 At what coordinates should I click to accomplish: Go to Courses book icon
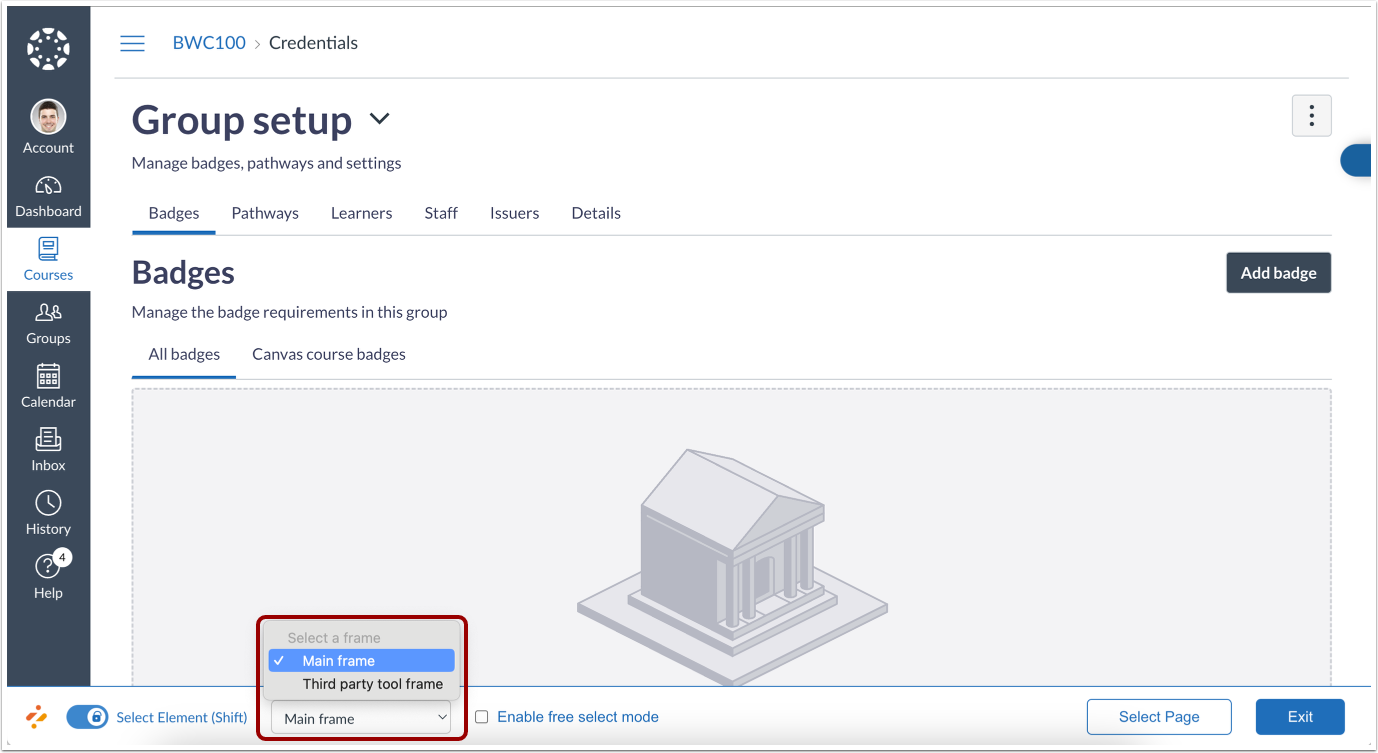tap(48, 248)
